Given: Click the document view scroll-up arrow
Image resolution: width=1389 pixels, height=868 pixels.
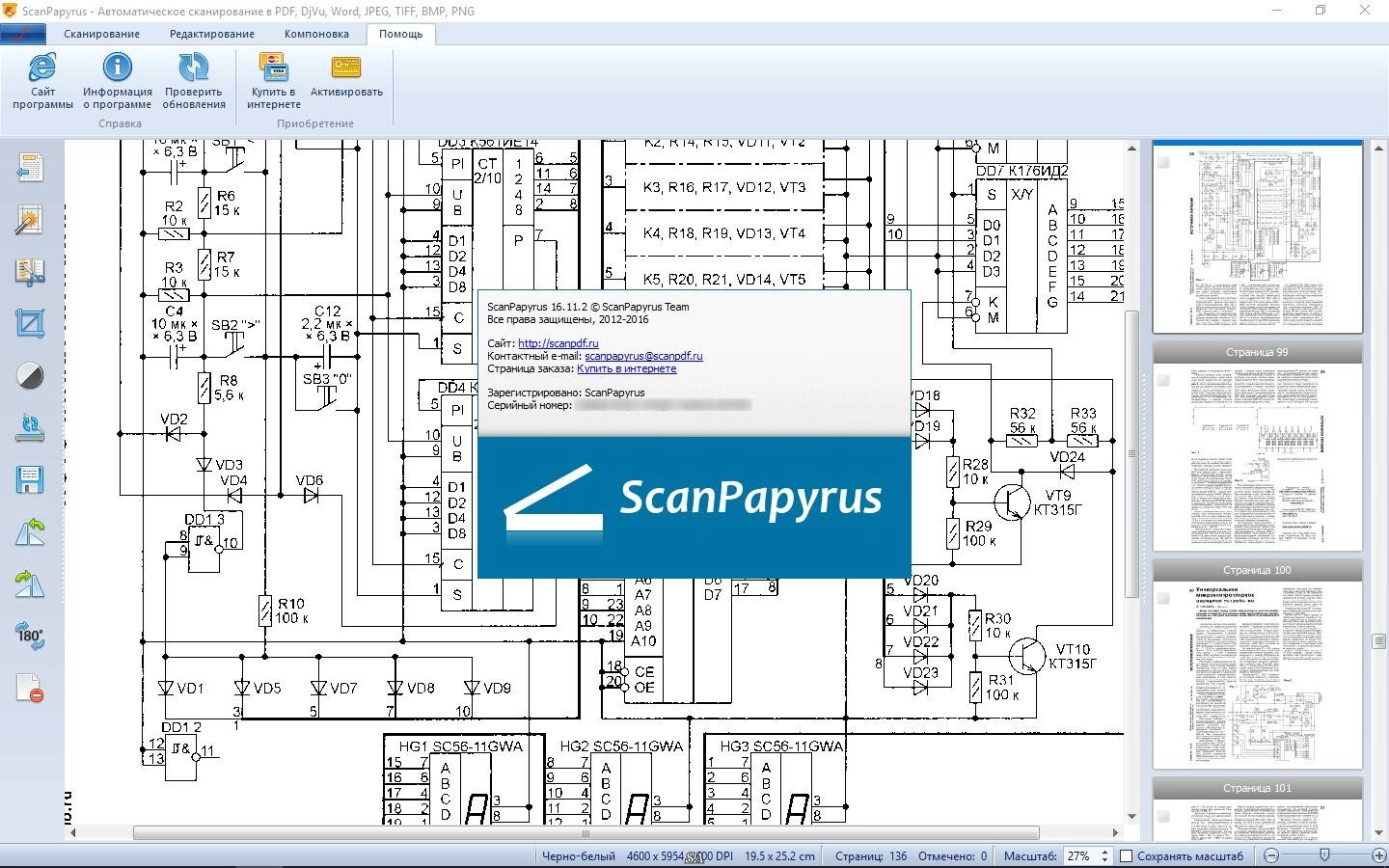Looking at the screenshot, I should 1132,149.
